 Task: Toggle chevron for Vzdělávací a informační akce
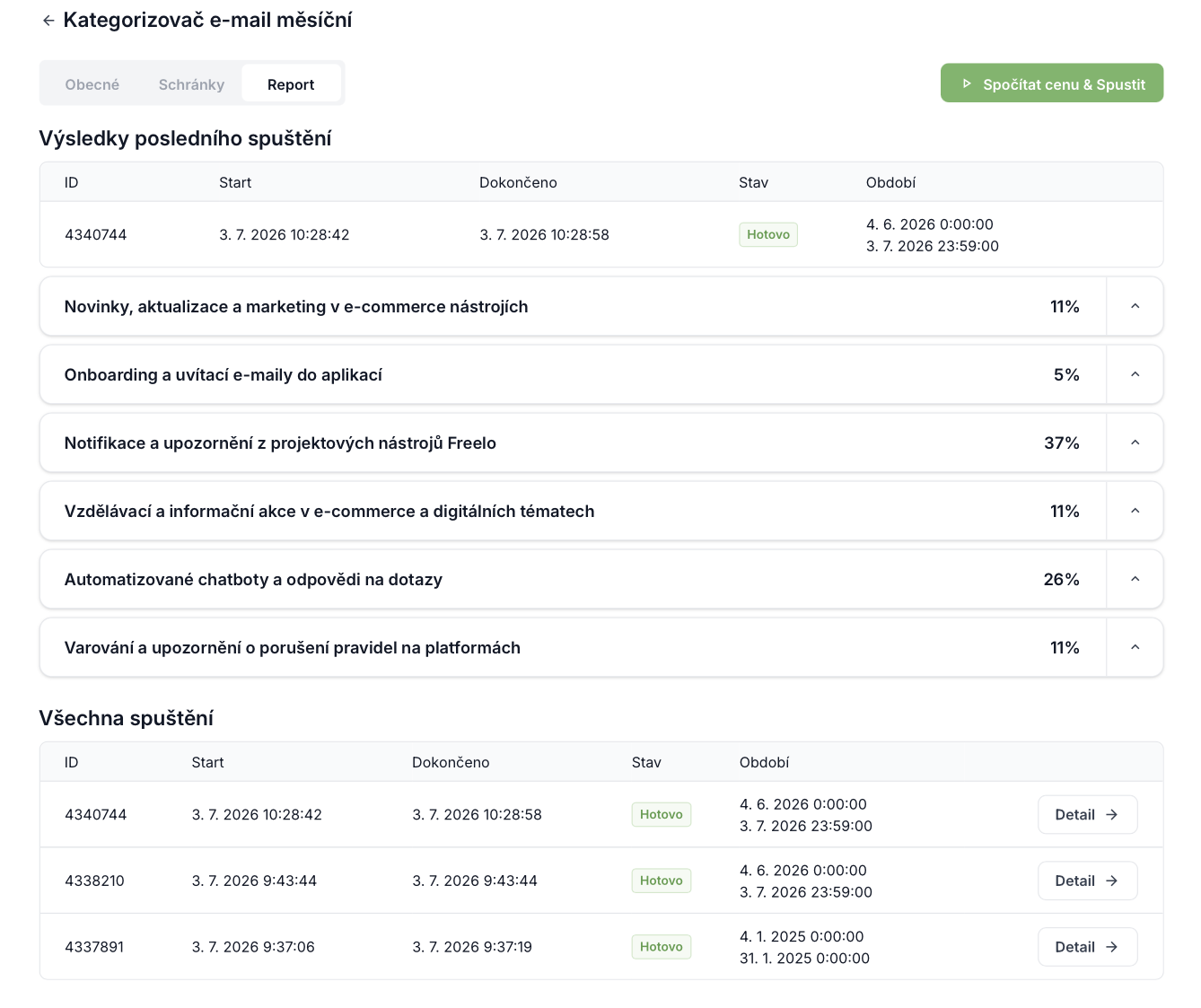(x=1135, y=512)
